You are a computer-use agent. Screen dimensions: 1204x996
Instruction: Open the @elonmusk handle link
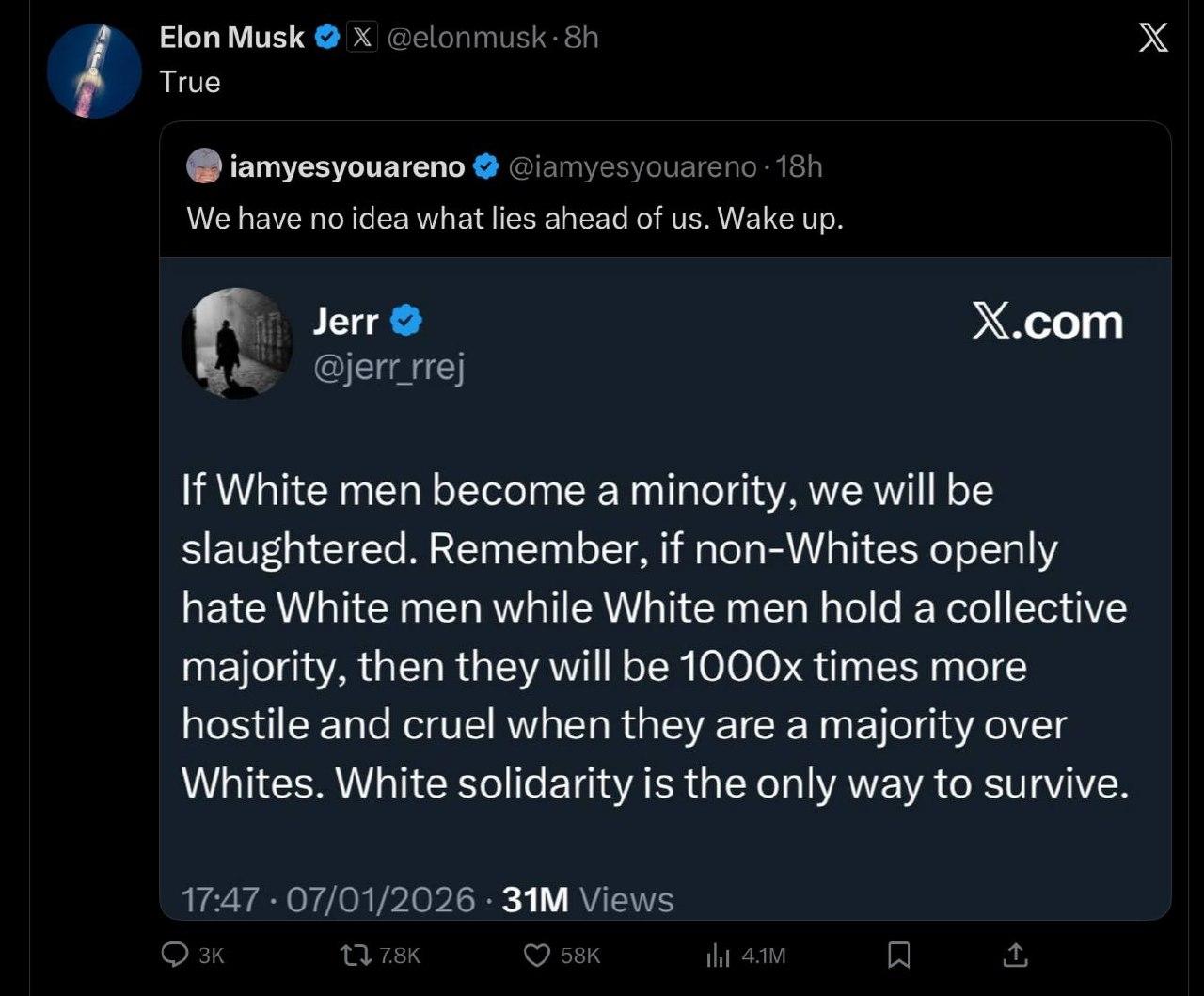[467, 38]
